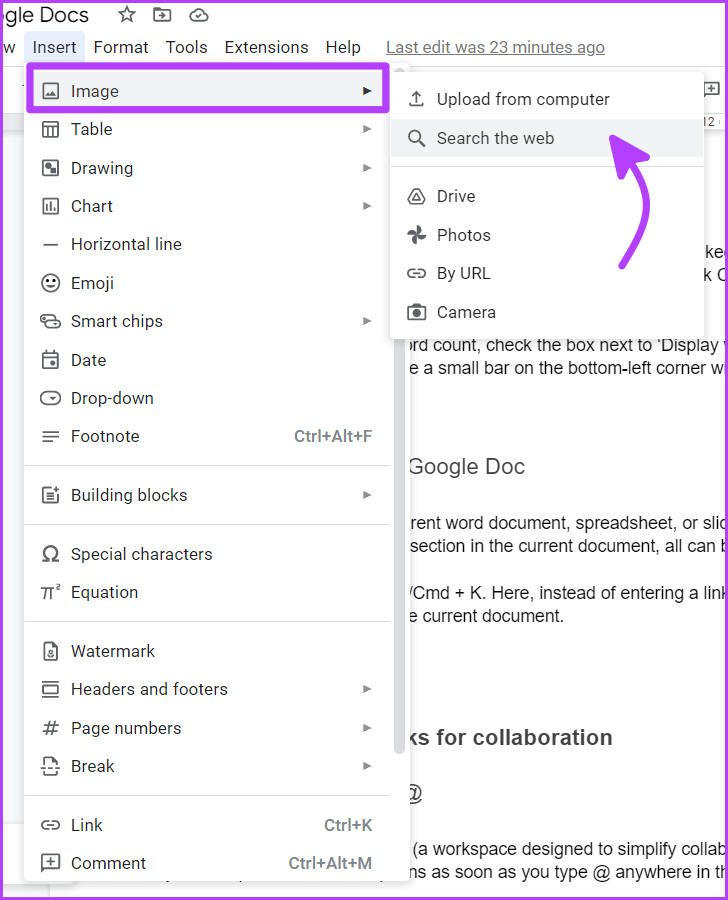The width and height of the screenshot is (728, 900).
Task: Click the Date calendar icon
Action: [x=51, y=360]
